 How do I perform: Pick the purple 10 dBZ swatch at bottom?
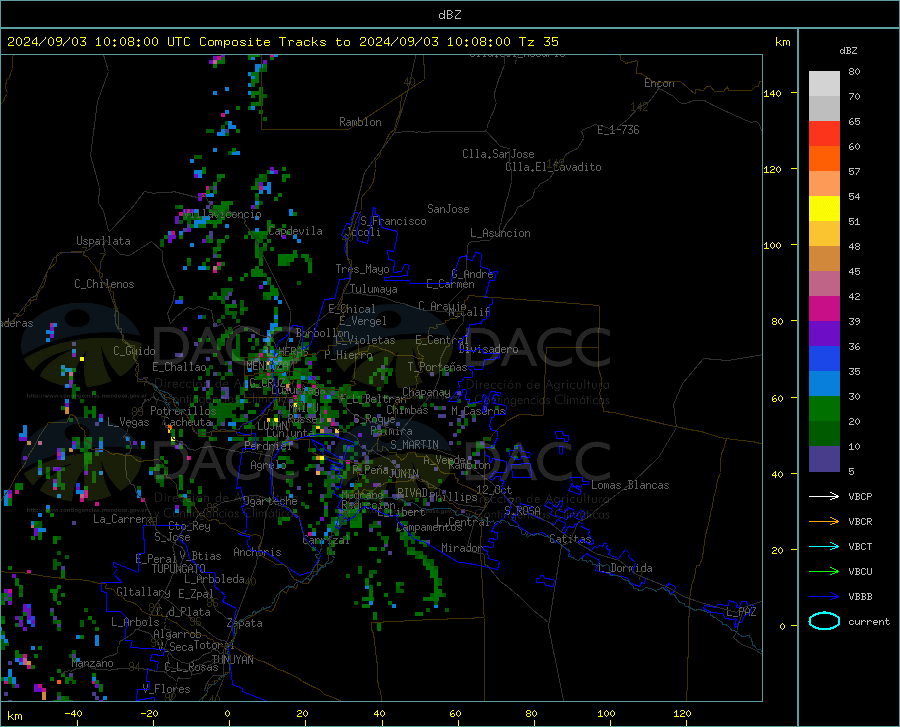pyautogui.click(x=824, y=459)
